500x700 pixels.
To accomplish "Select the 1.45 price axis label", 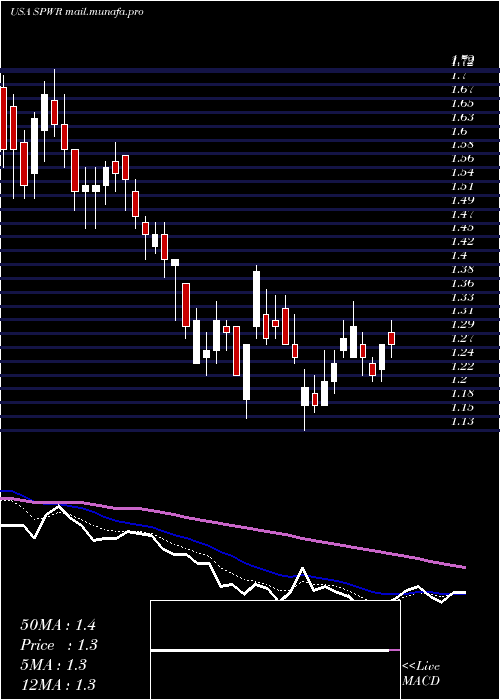I will pos(462,228).
